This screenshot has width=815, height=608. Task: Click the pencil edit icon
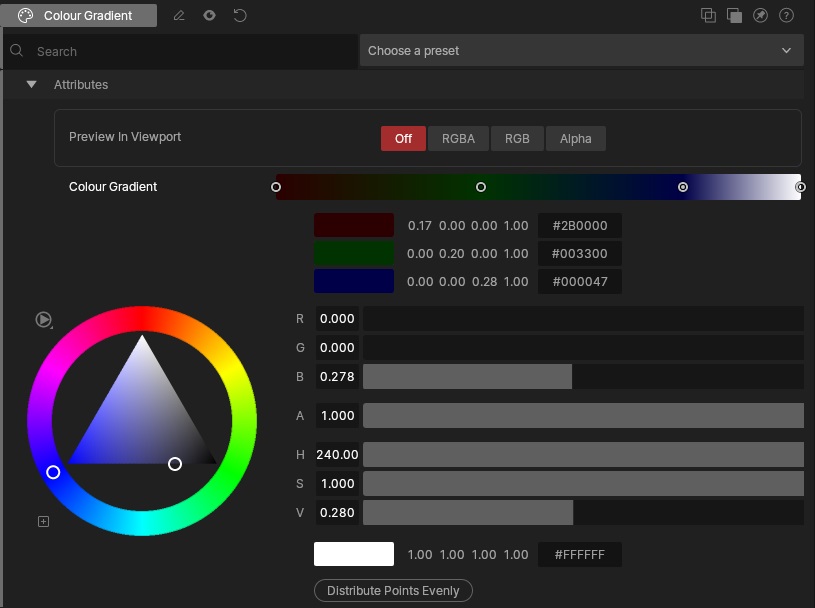179,16
